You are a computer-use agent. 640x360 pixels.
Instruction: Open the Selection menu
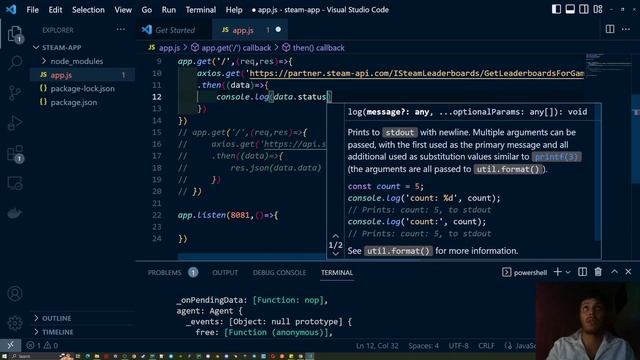coord(88,10)
